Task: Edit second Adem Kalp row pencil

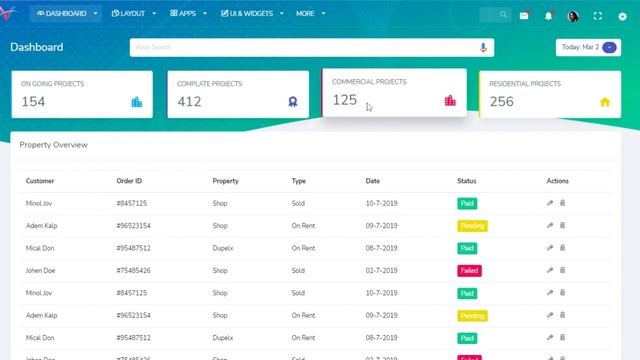Action: pyautogui.click(x=550, y=315)
